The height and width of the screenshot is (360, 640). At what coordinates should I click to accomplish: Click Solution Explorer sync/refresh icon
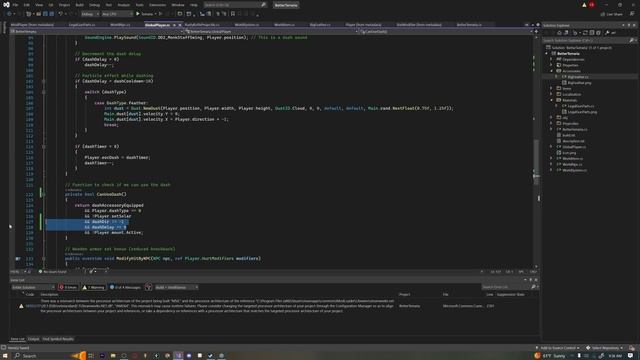pyautogui.click(x=585, y=33)
